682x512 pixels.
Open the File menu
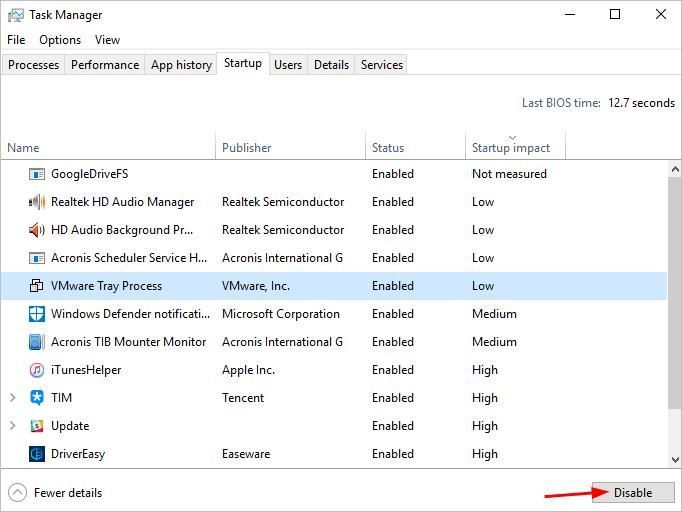coord(16,40)
